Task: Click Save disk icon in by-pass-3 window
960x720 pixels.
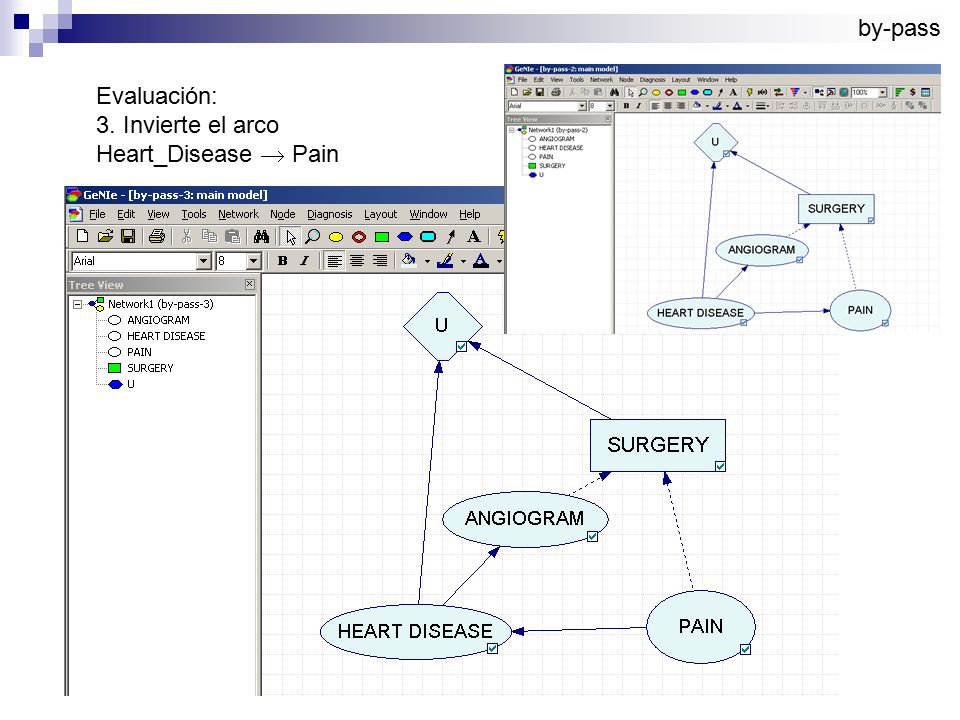Action: click(128, 236)
